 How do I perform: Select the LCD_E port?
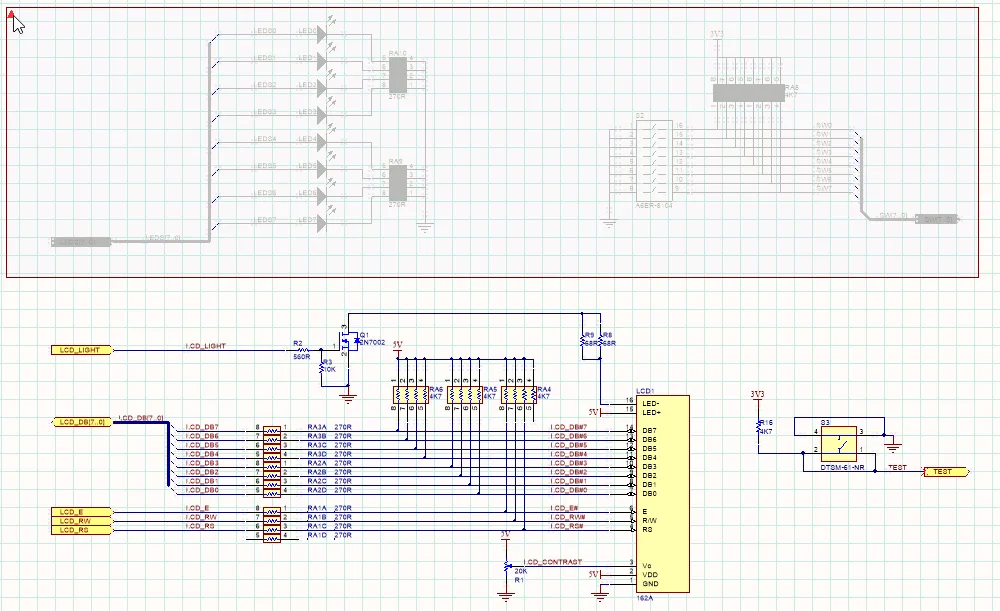point(83,512)
